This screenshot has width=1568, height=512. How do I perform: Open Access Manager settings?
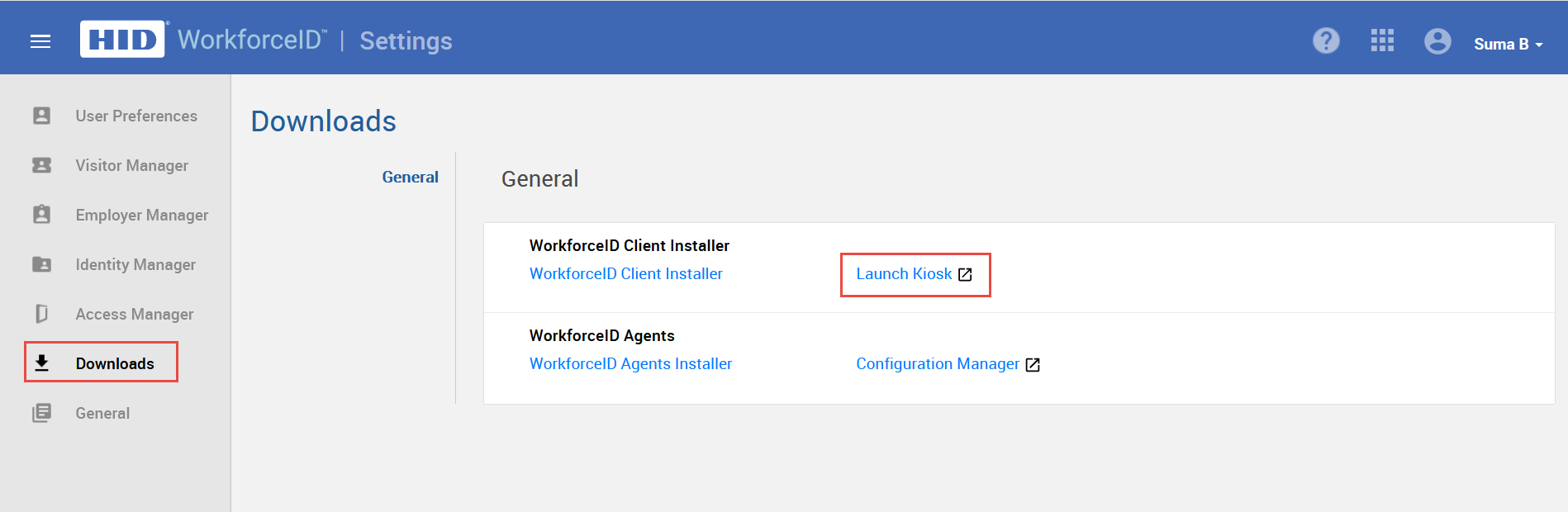point(134,314)
